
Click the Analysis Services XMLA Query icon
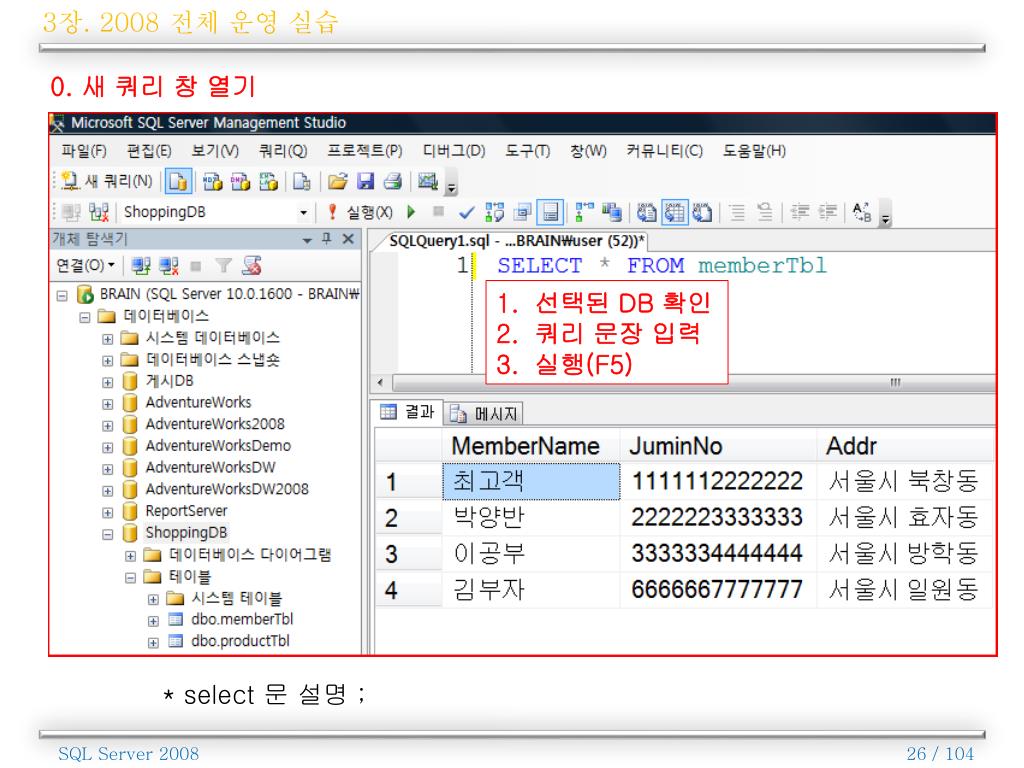(x=268, y=181)
